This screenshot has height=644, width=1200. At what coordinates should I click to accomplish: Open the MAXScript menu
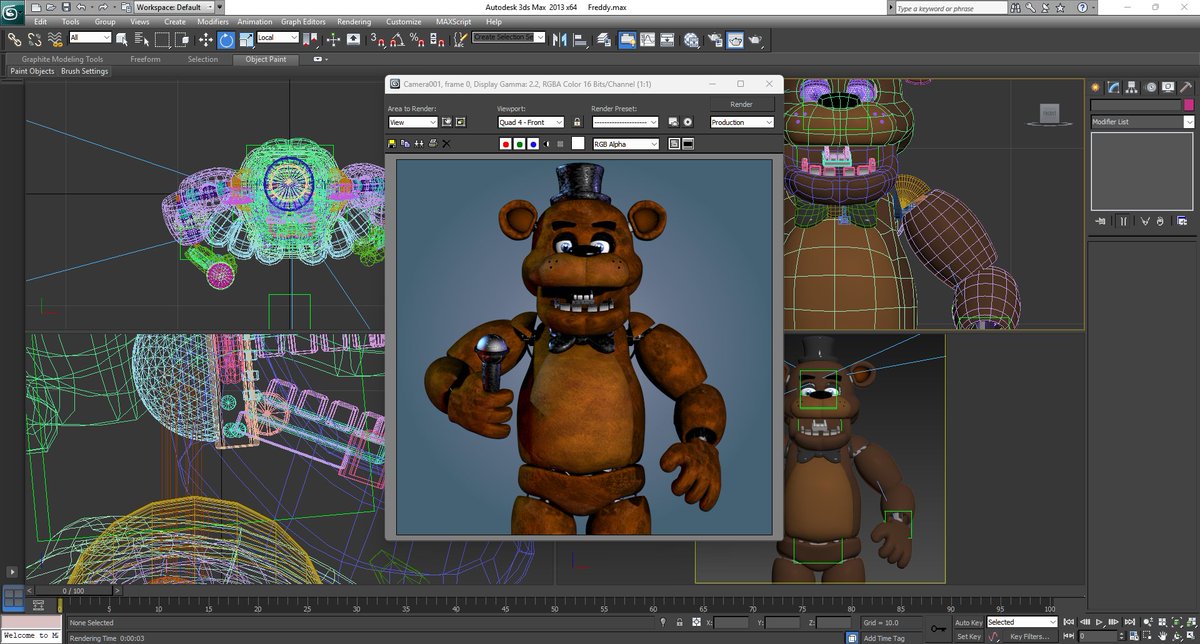pos(452,21)
